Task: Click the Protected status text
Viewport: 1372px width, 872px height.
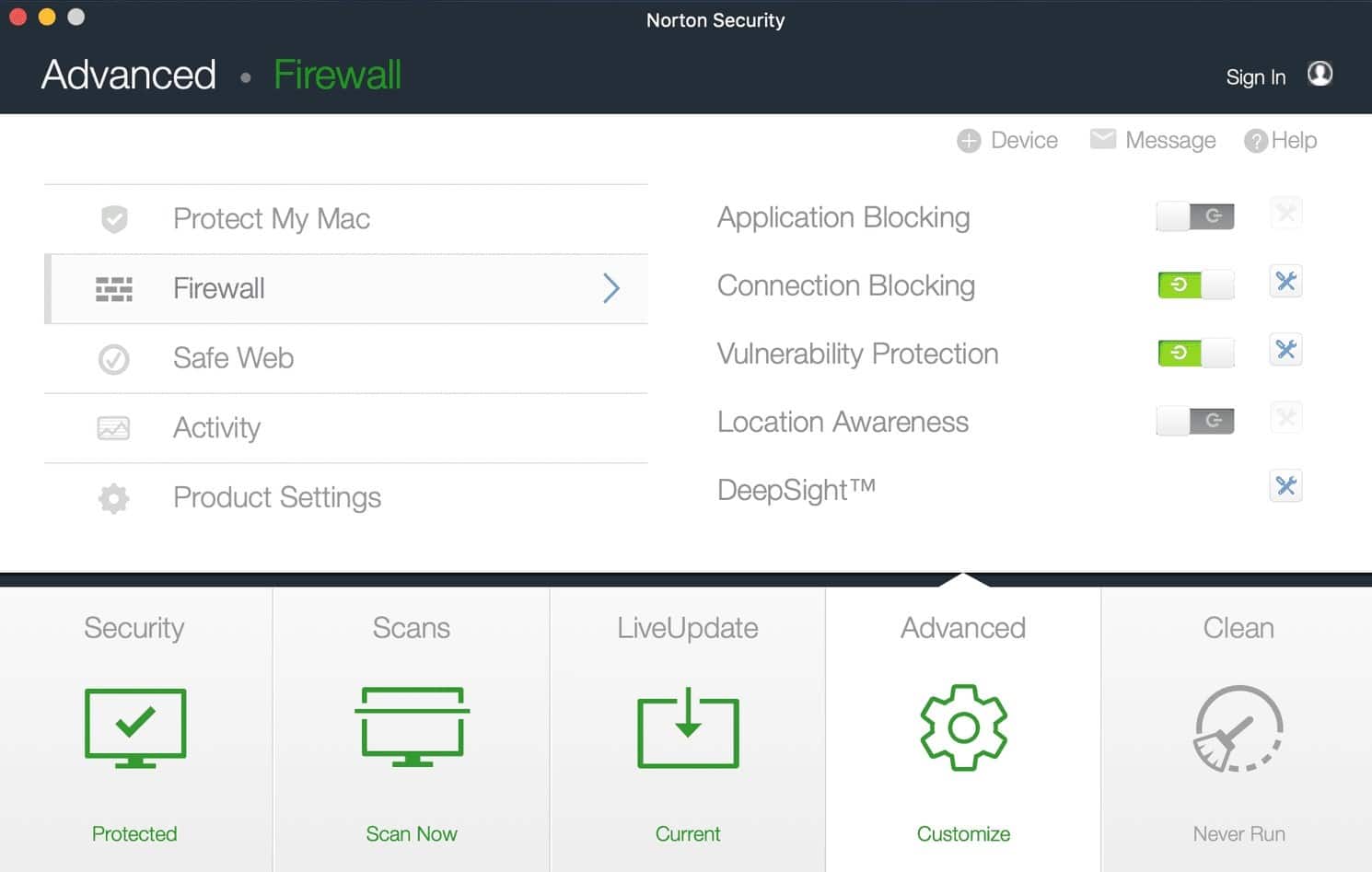Action: [x=134, y=834]
